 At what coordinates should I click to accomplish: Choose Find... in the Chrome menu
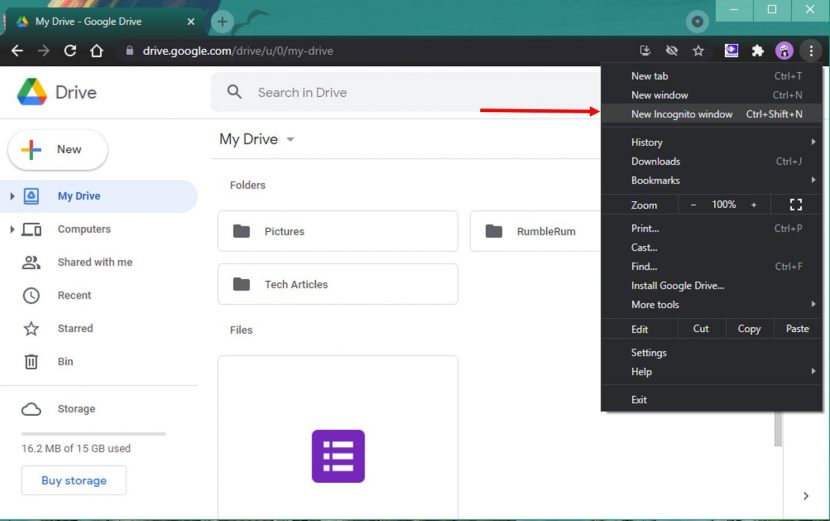click(712, 266)
